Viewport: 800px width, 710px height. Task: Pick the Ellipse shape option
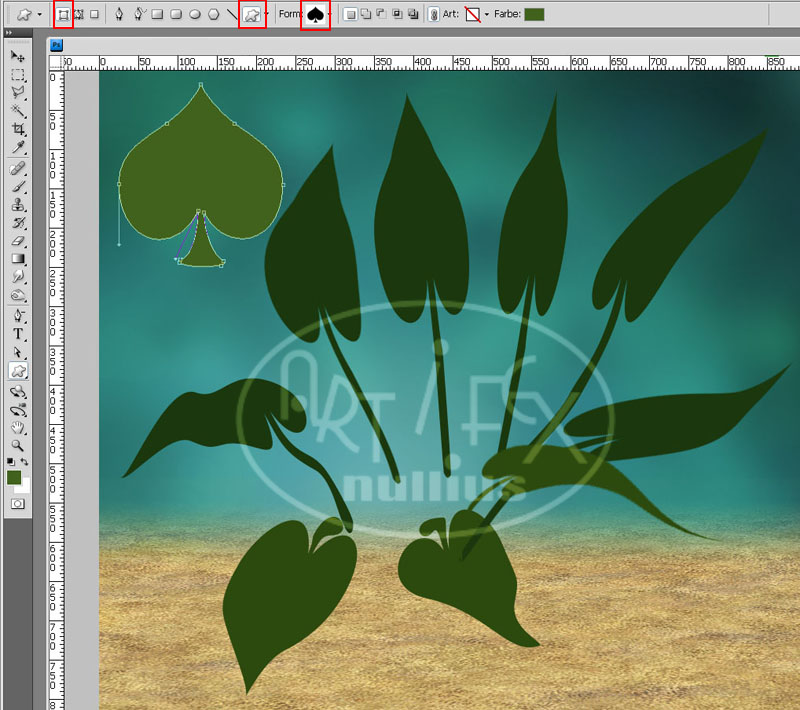pyautogui.click(x=195, y=14)
